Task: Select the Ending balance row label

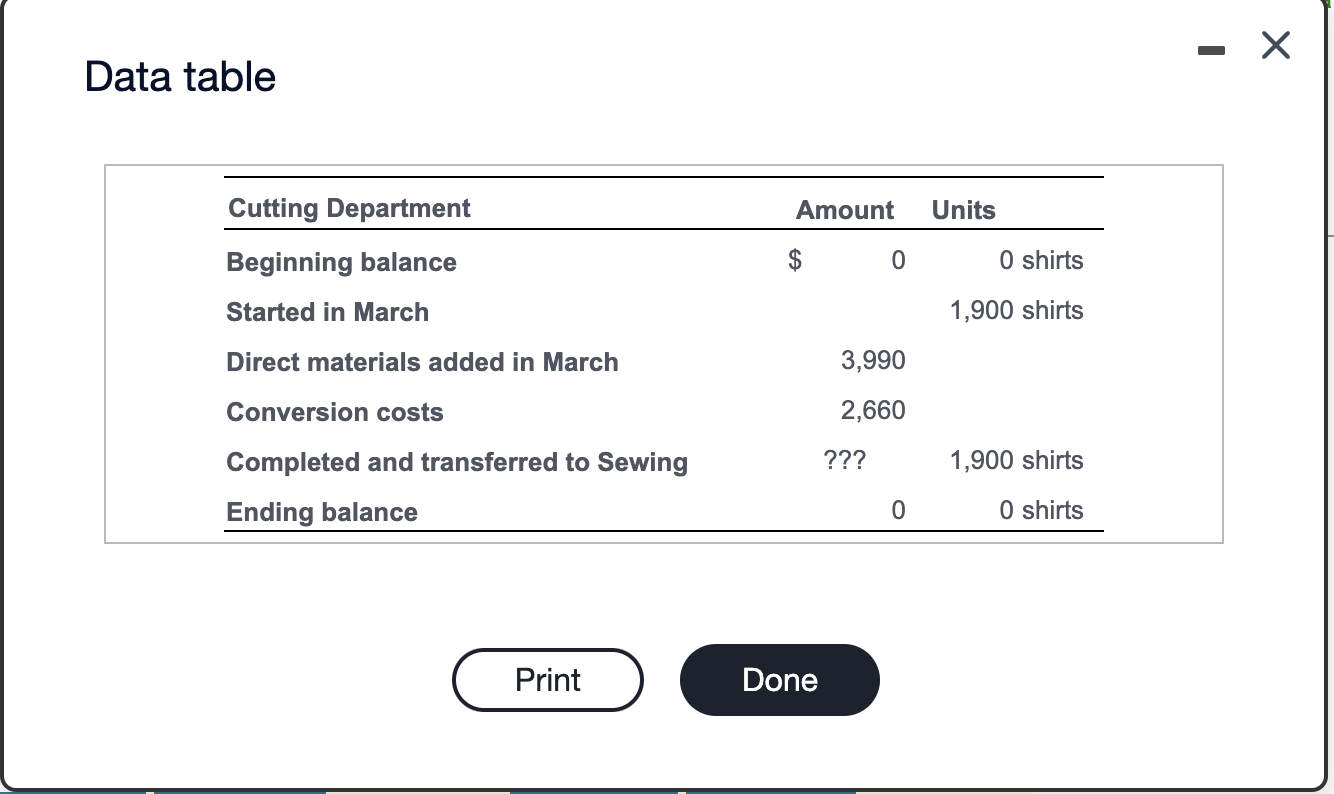Action: pyautogui.click(x=322, y=512)
